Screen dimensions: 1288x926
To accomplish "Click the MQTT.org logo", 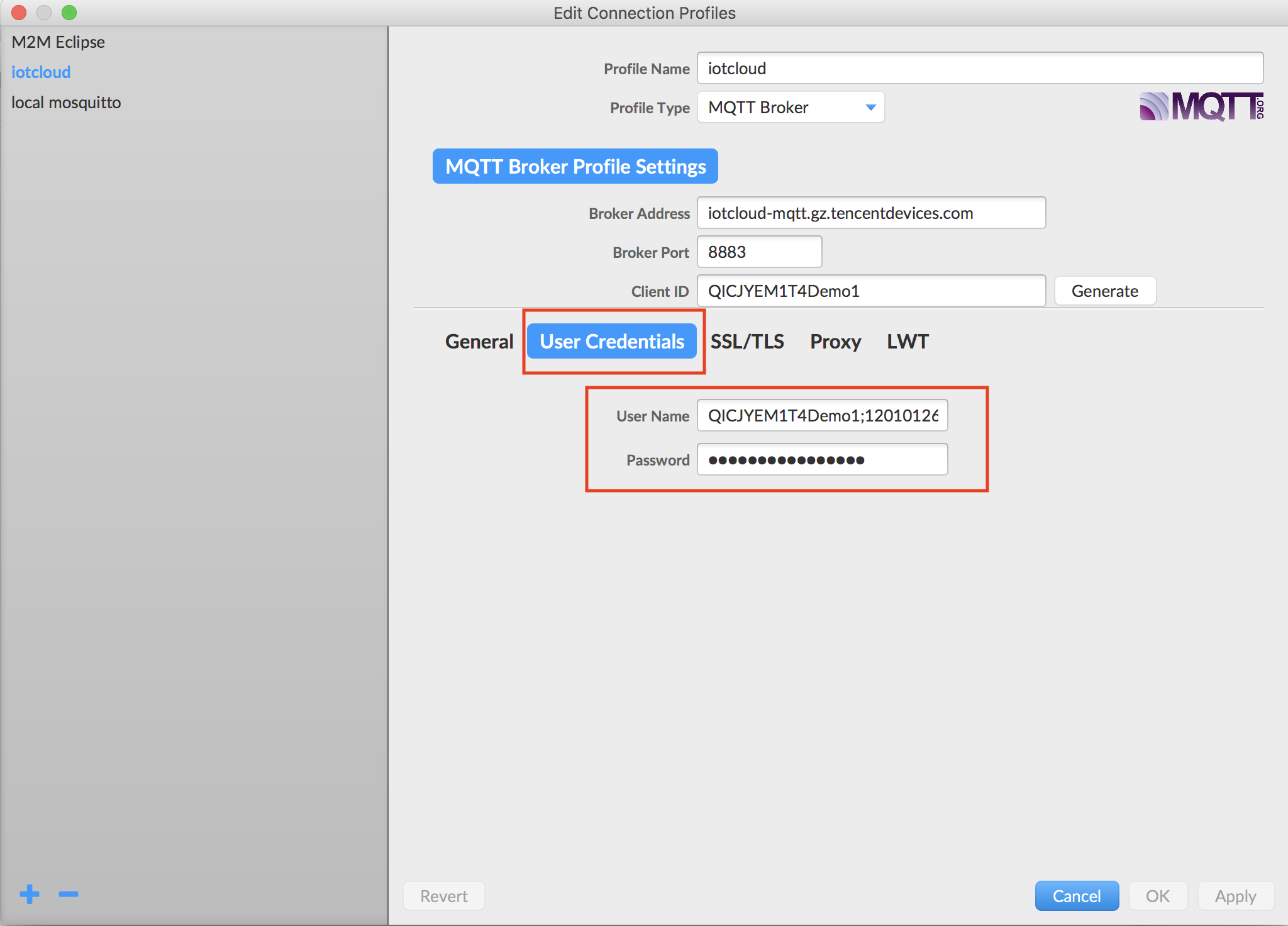I will pyautogui.click(x=1201, y=107).
